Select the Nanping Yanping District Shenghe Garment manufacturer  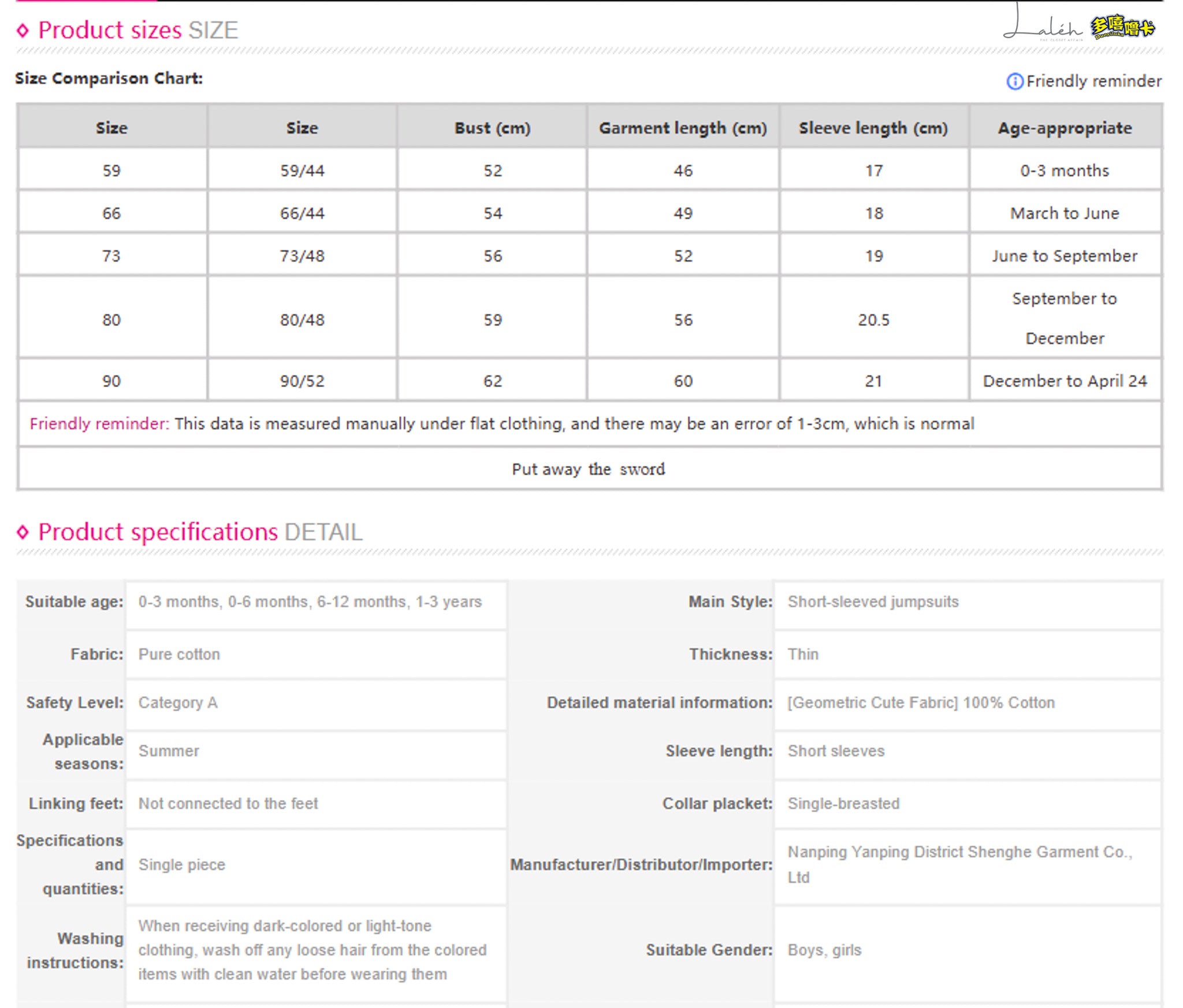(x=960, y=865)
